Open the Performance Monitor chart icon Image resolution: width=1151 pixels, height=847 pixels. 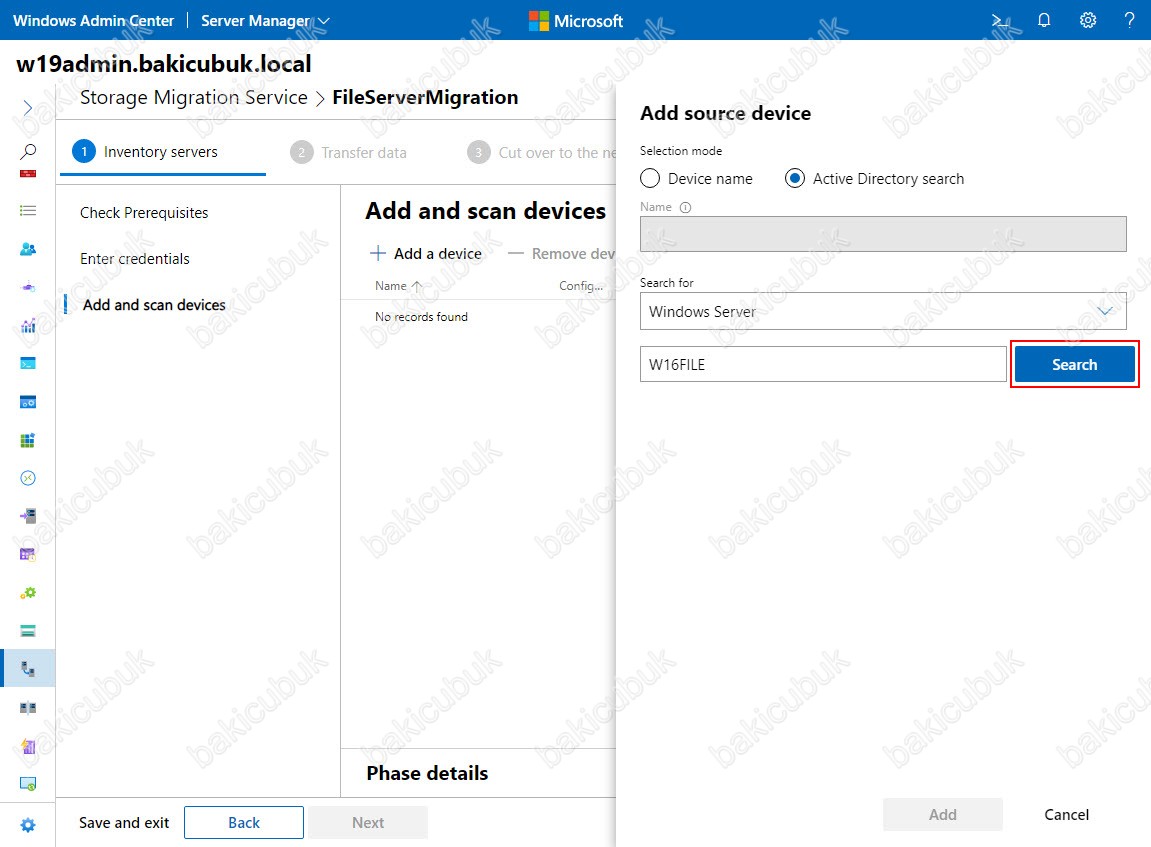28,325
